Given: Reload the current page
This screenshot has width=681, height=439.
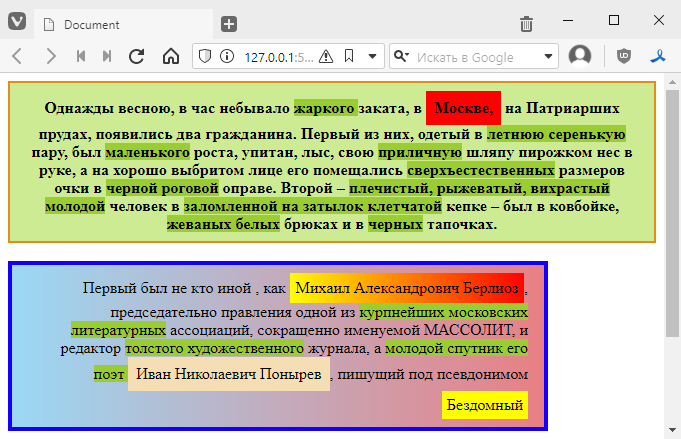Looking at the screenshot, I should [137, 56].
